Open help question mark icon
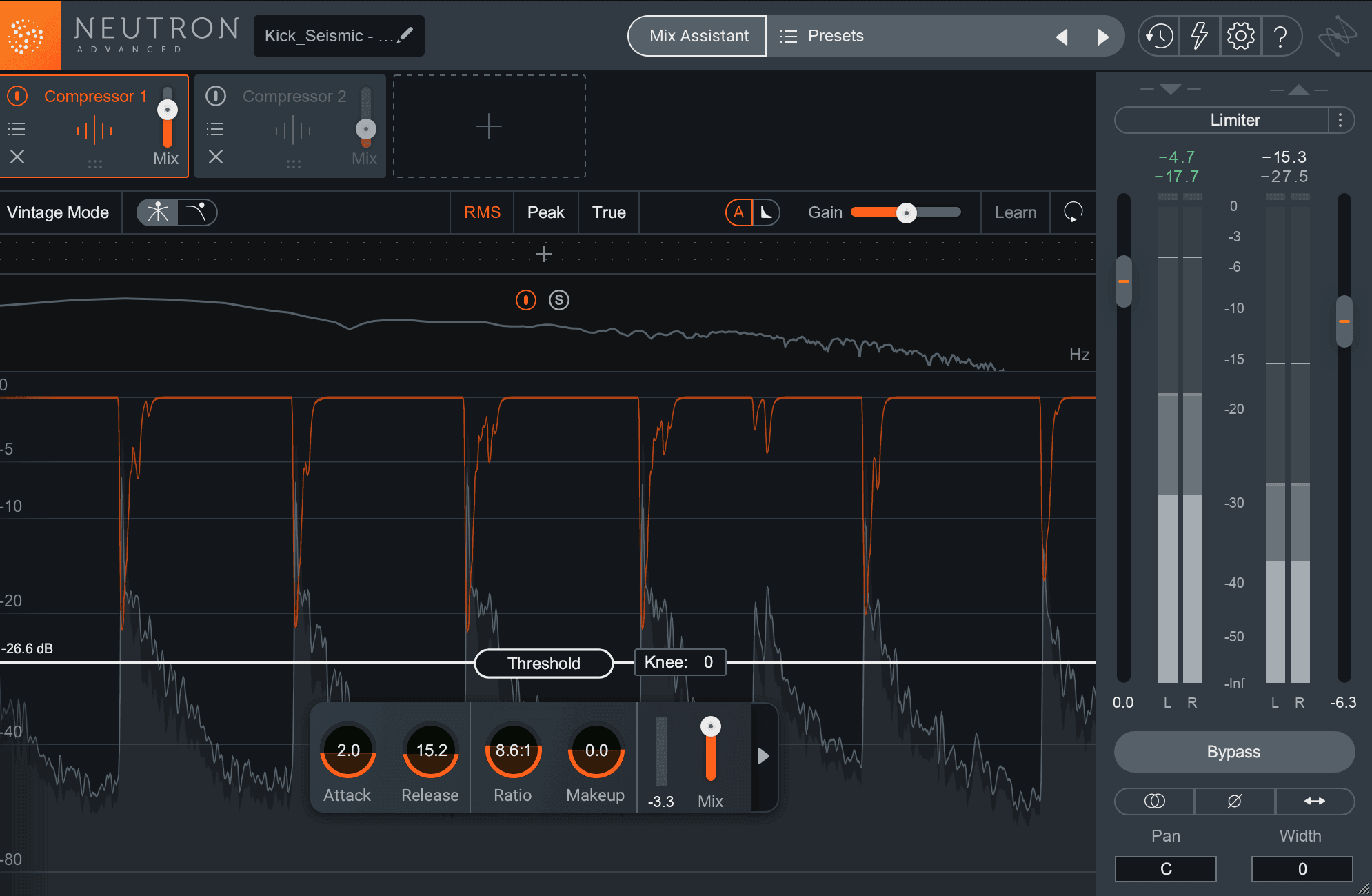The height and width of the screenshot is (896, 1372). click(1280, 36)
